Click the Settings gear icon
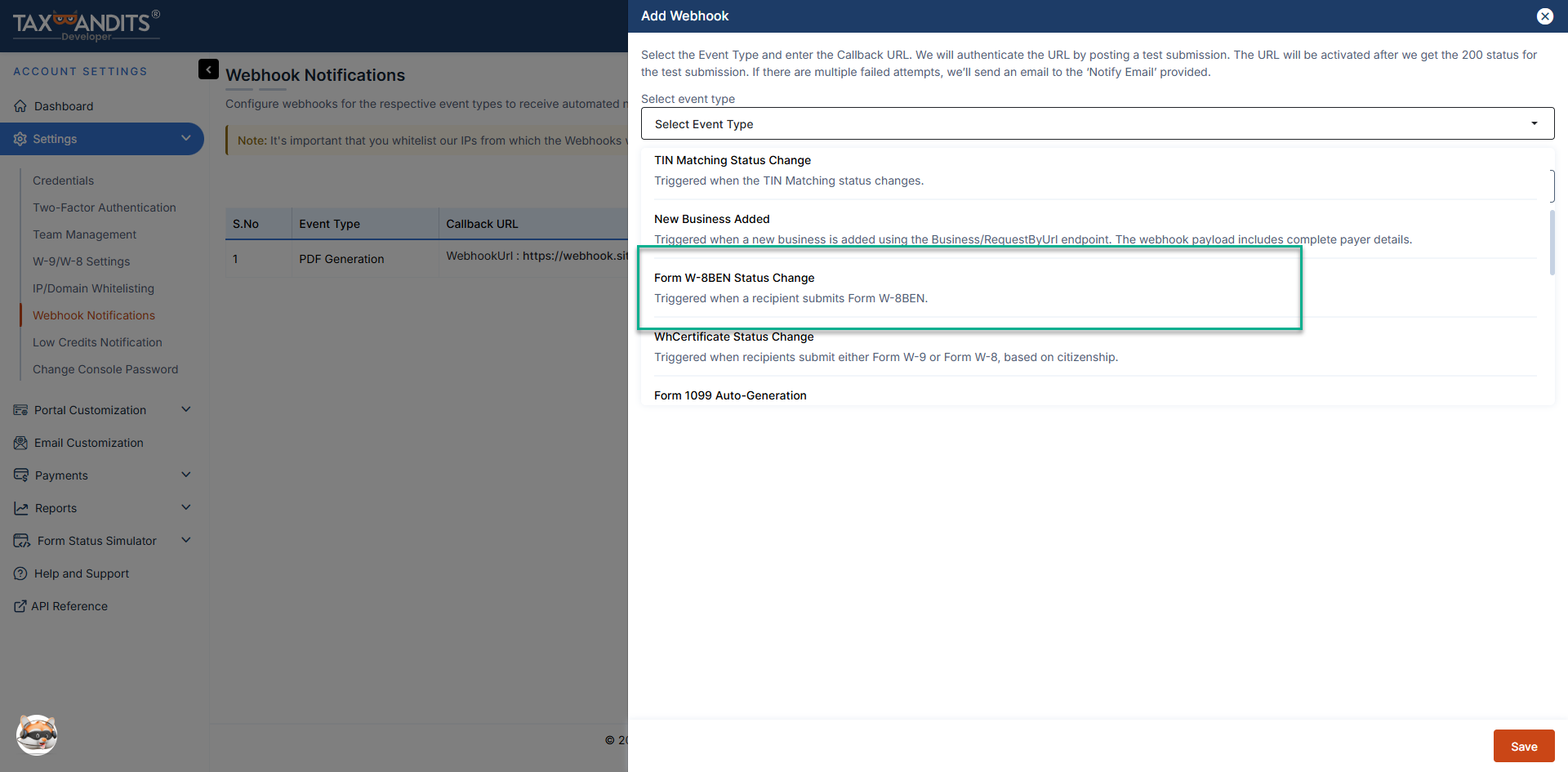The image size is (1568, 772). 20,138
